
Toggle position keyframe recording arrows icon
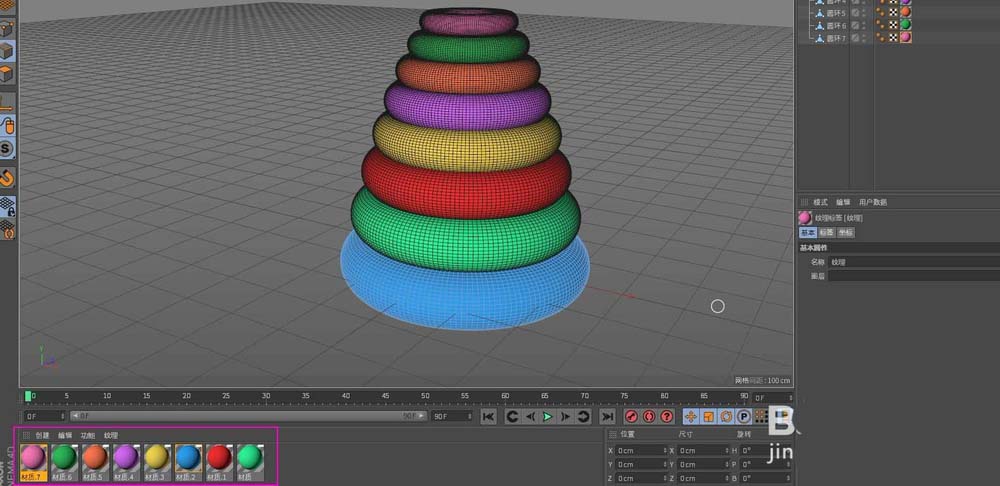pyautogui.click(x=691, y=416)
